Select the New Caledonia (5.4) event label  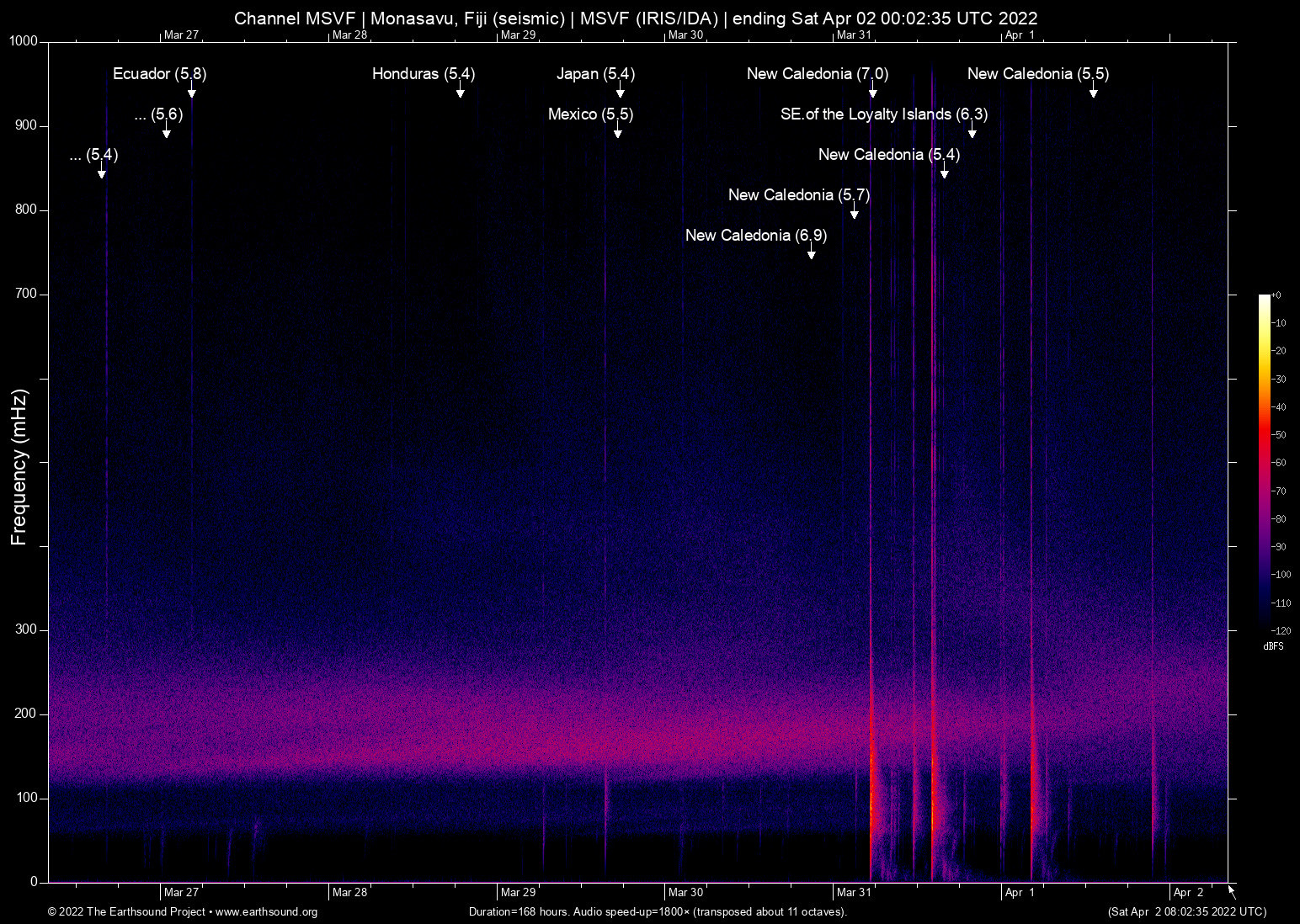click(x=888, y=155)
